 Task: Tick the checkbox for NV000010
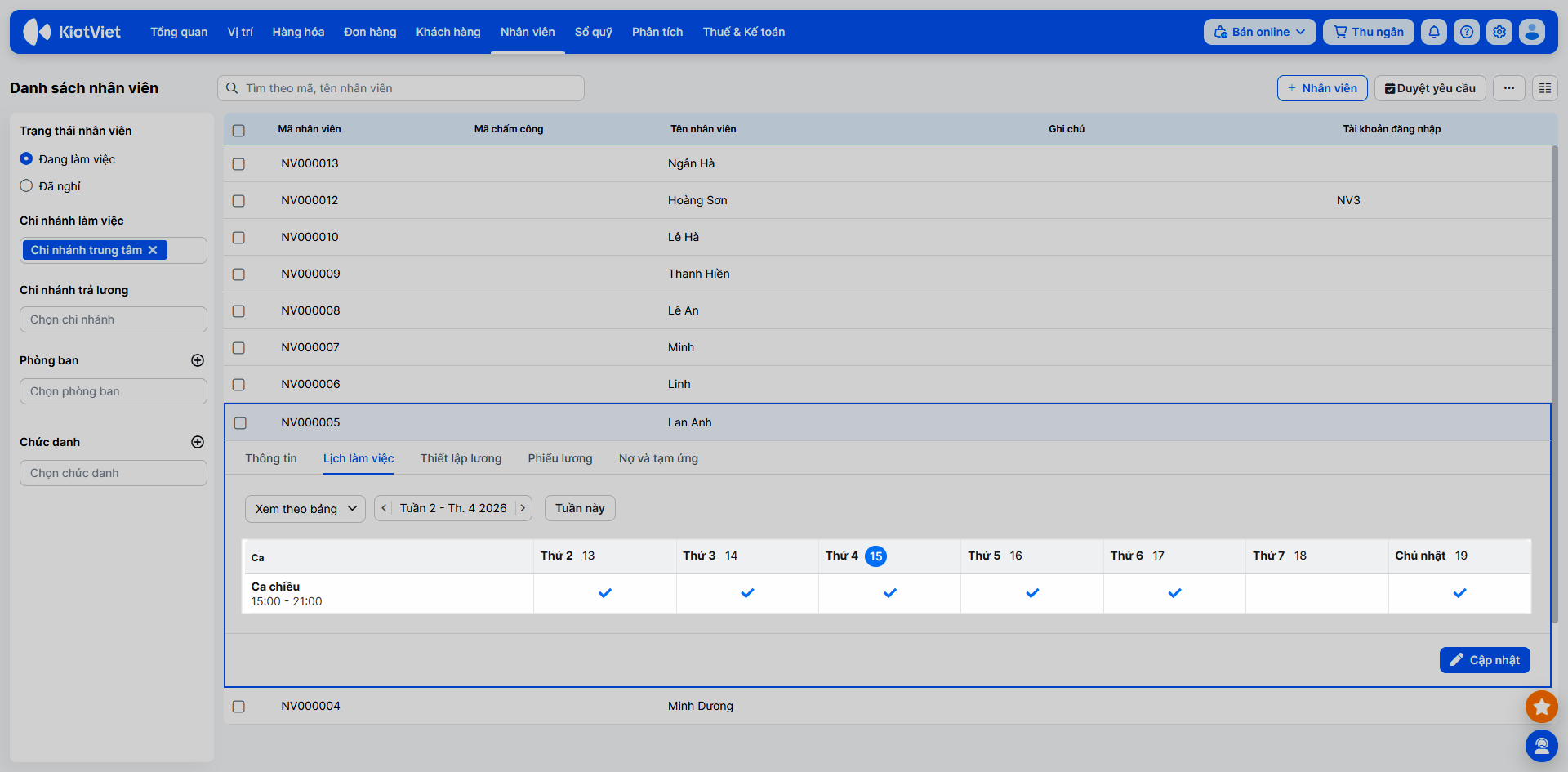point(238,238)
